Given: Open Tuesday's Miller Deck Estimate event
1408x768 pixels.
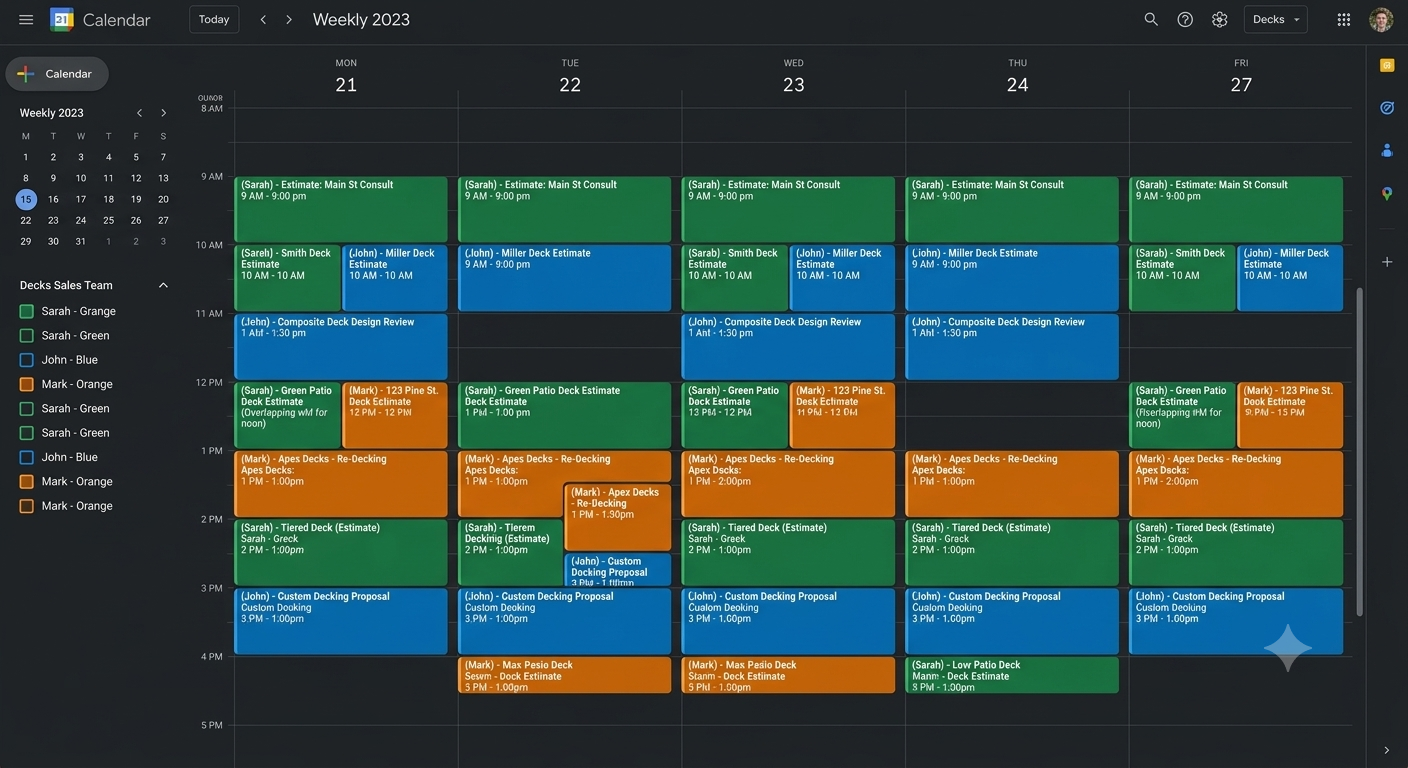Looking at the screenshot, I should [565, 278].
